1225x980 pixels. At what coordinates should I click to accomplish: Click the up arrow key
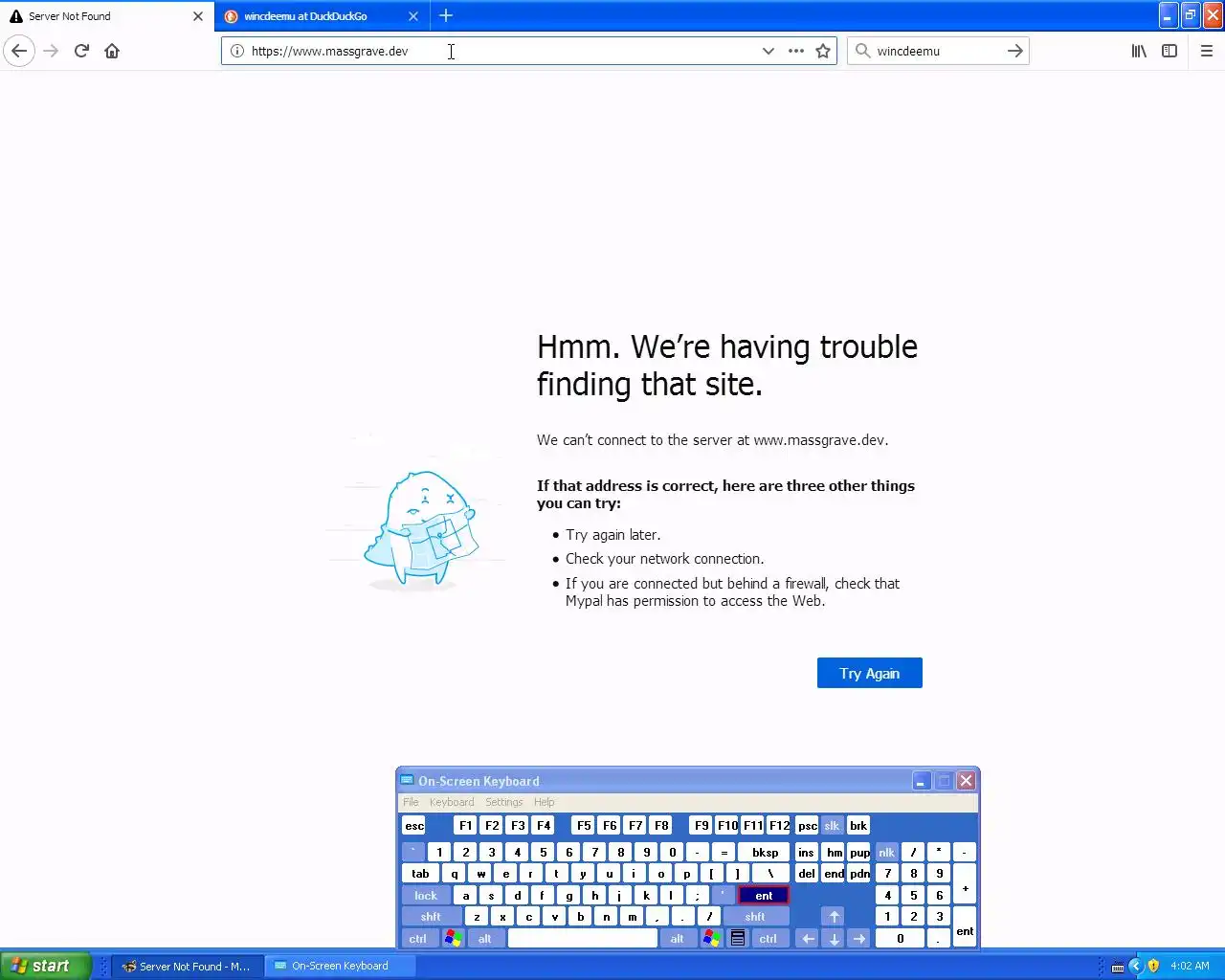coord(834,917)
